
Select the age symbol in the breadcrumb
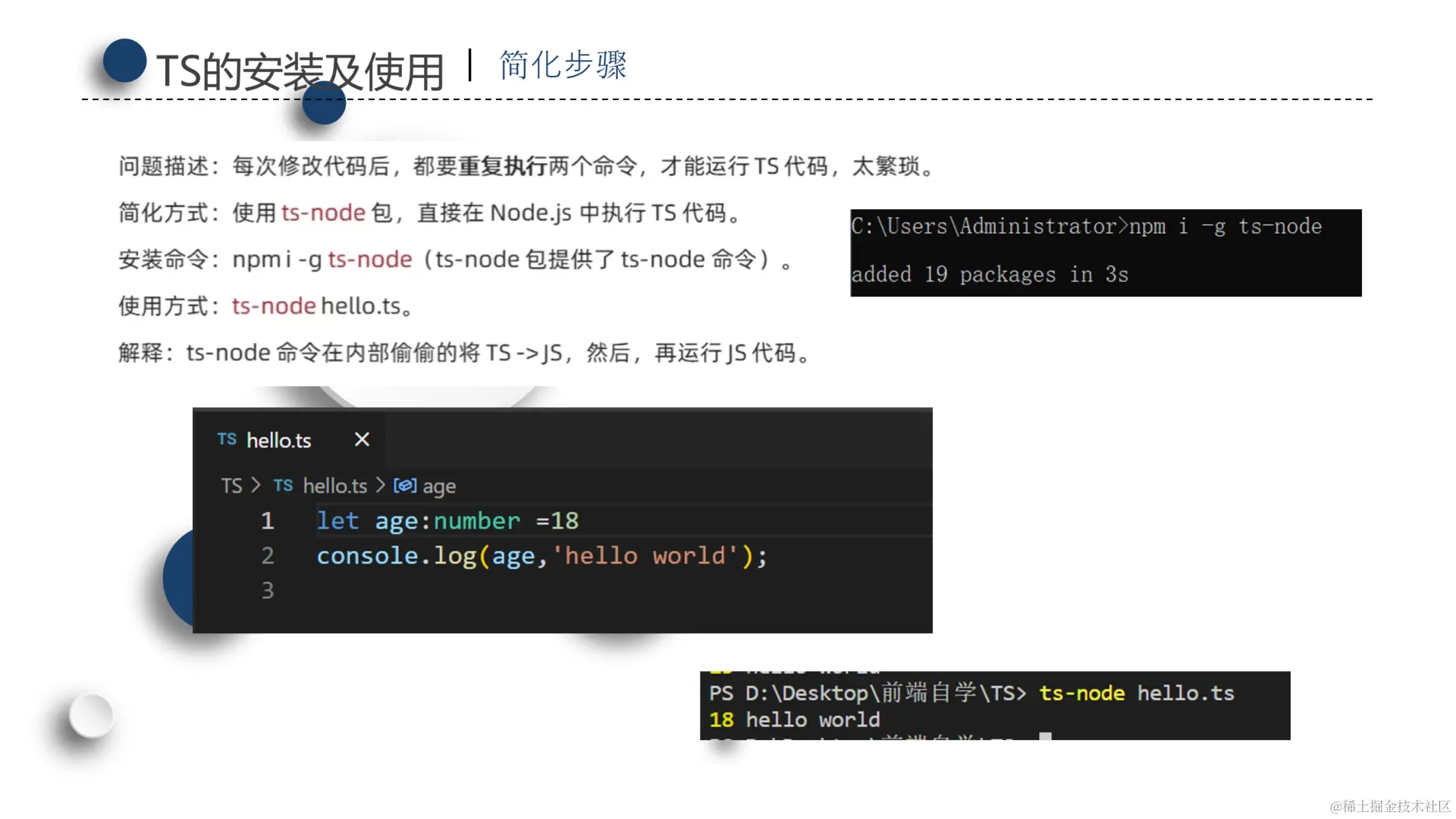[x=439, y=487]
